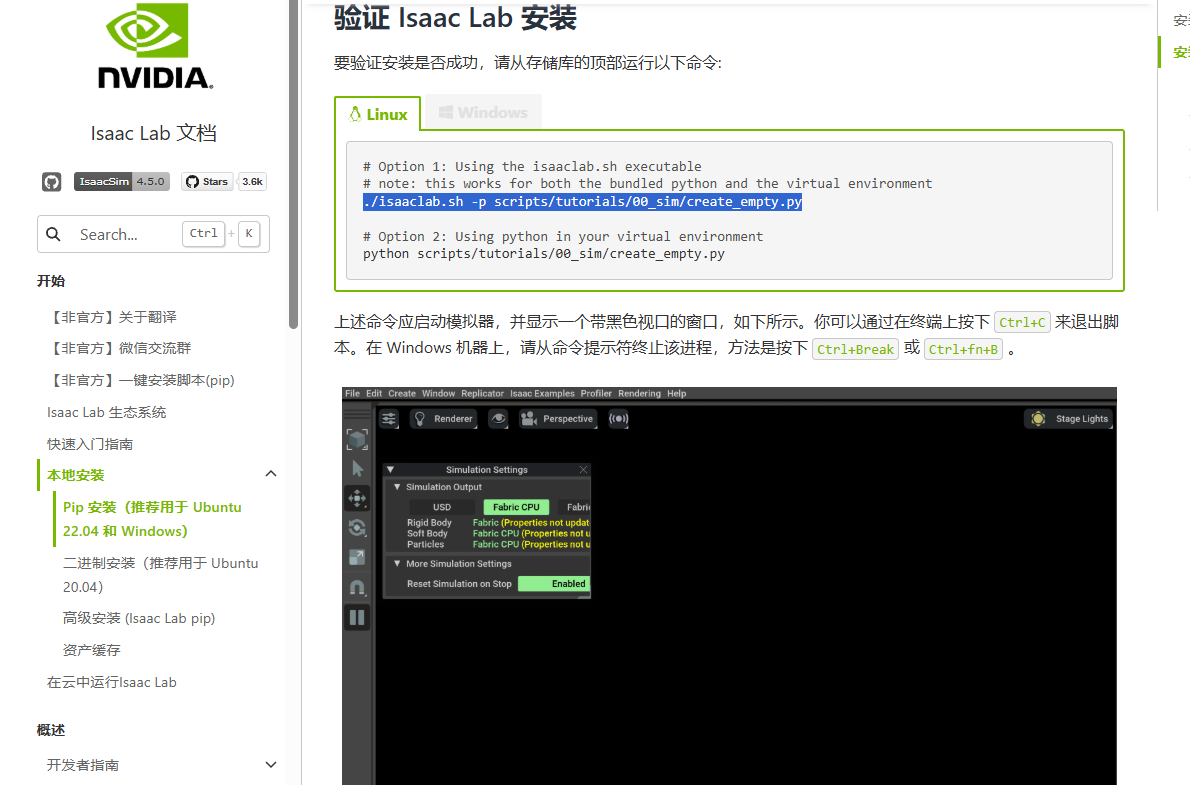Open 资产缓存 page

click(x=92, y=650)
